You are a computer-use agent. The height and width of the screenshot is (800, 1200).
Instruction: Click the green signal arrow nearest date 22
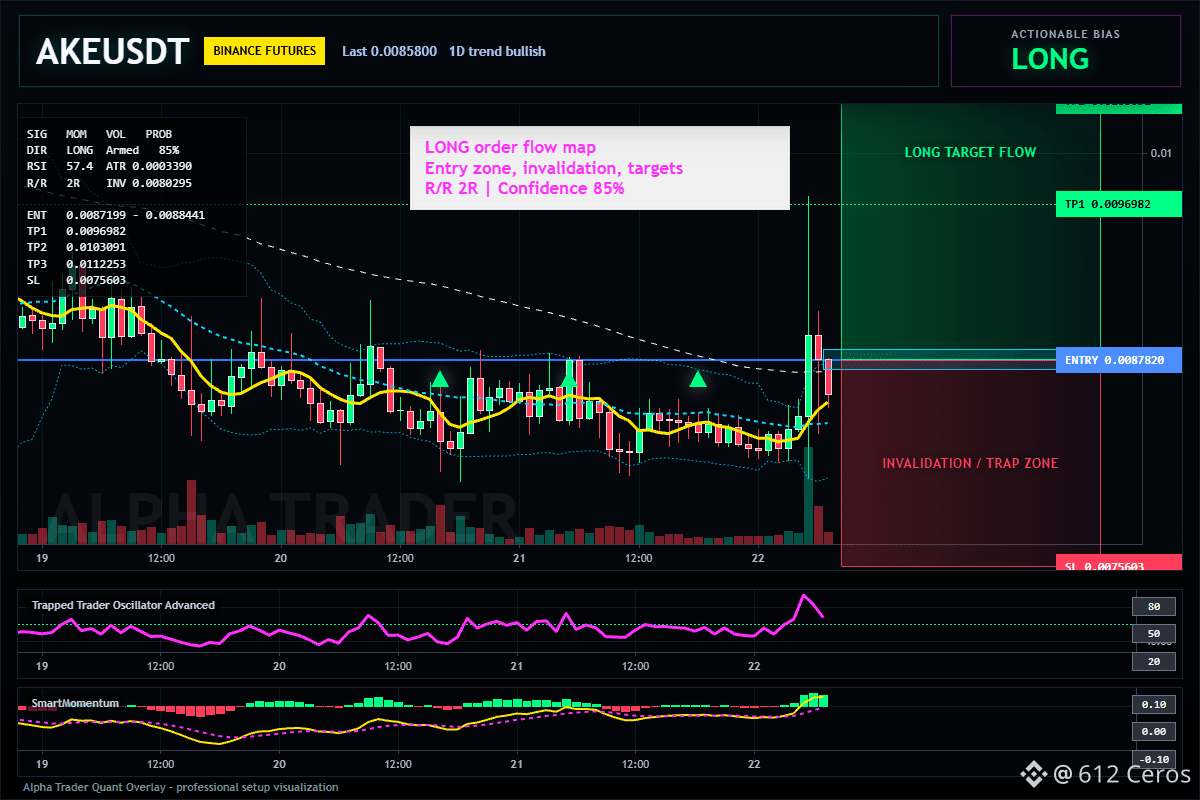point(698,379)
